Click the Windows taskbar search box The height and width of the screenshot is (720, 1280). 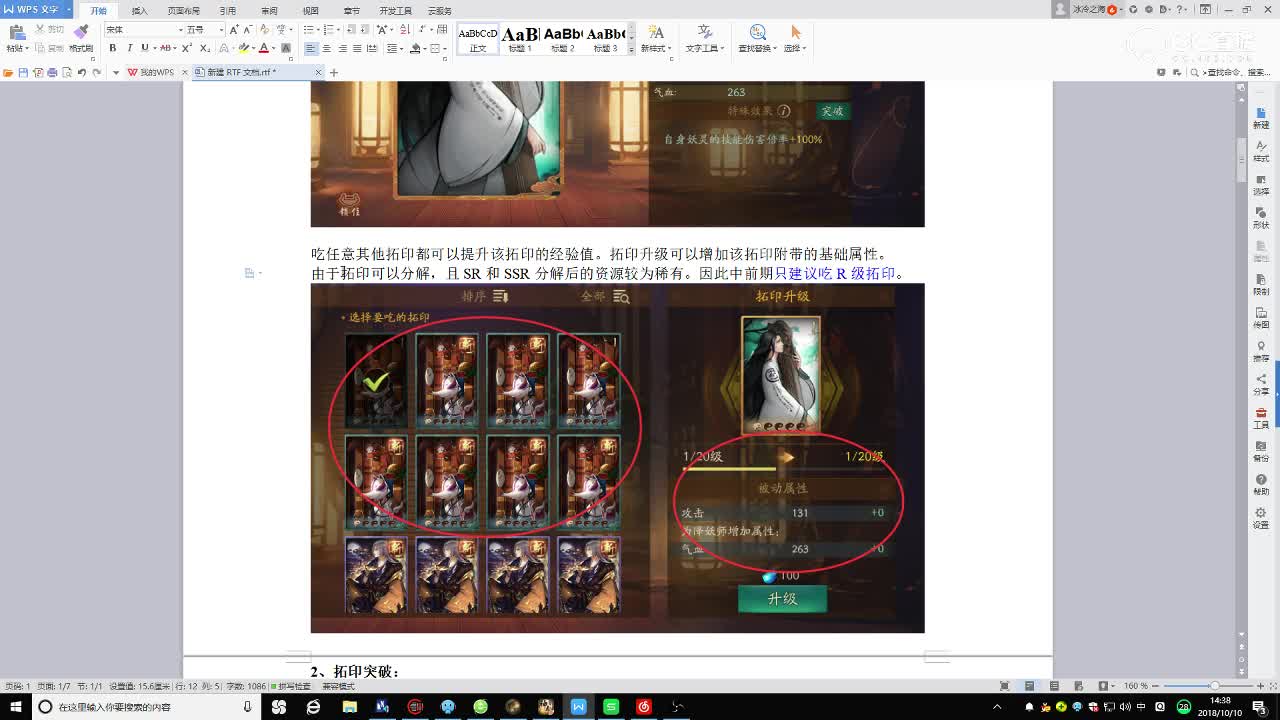pyautogui.click(x=147, y=707)
